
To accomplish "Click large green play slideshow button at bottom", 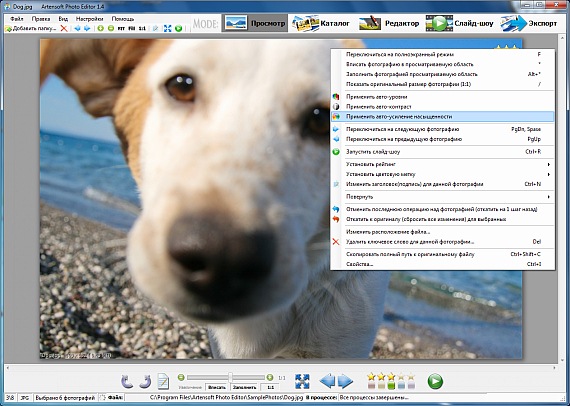I will click(435, 381).
